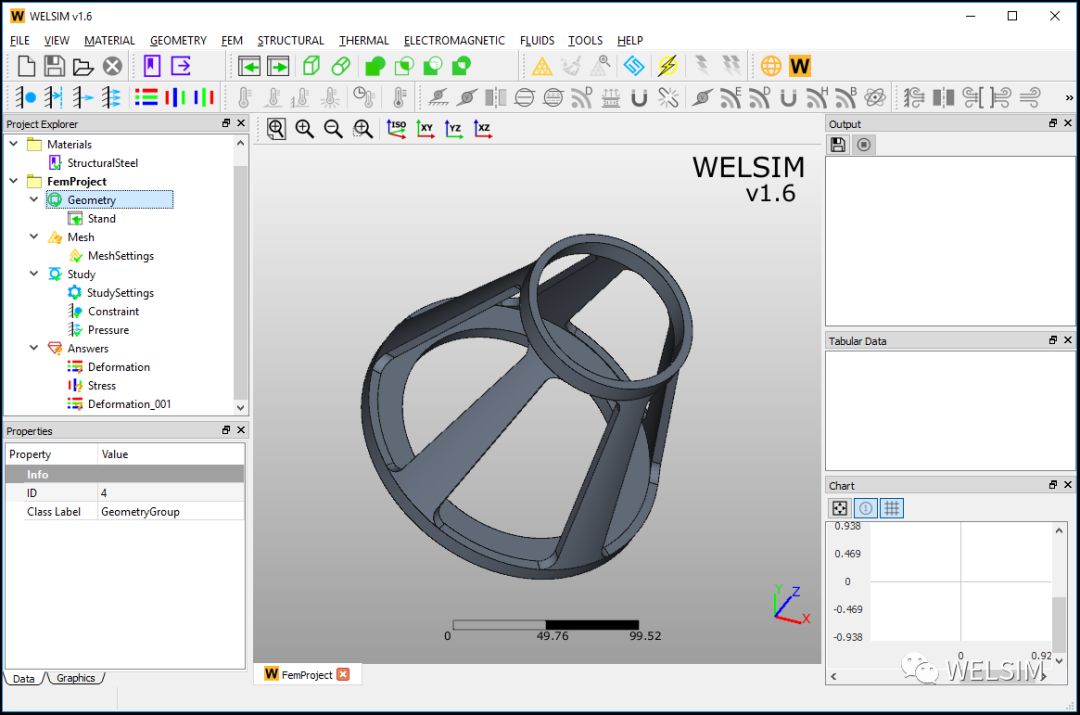1080x715 pixels.
Task: Click the purple export arrow icon
Action: 180,66
